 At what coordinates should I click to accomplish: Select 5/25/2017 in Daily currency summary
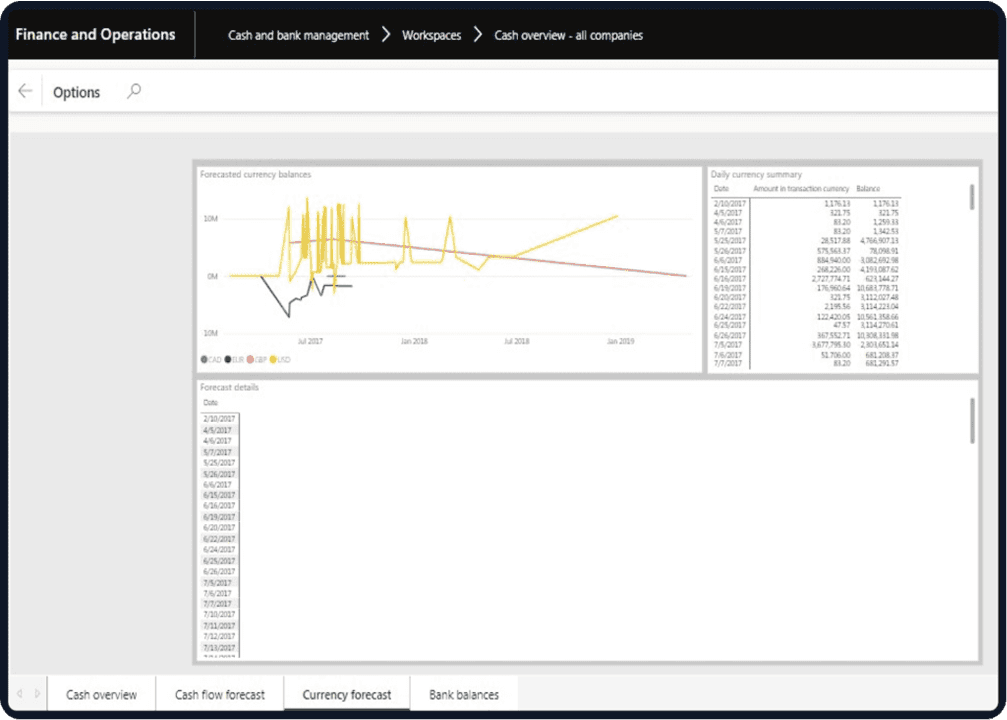coord(730,241)
